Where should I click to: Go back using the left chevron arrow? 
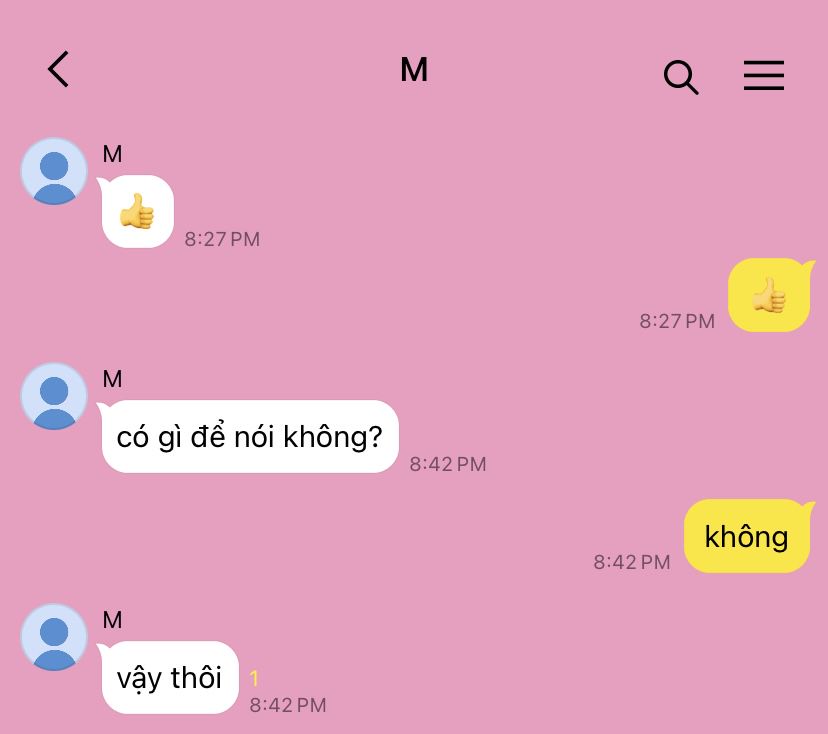tap(59, 69)
